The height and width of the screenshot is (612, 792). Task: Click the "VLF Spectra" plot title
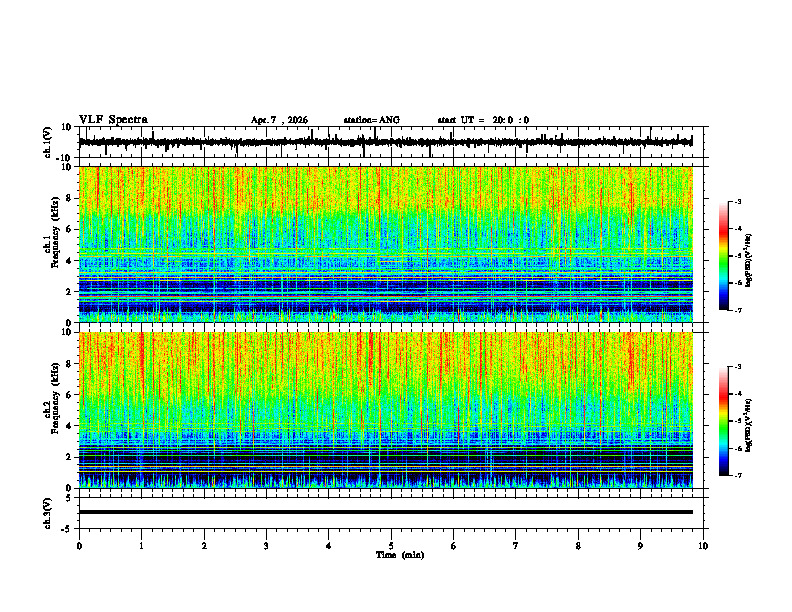click(113, 119)
